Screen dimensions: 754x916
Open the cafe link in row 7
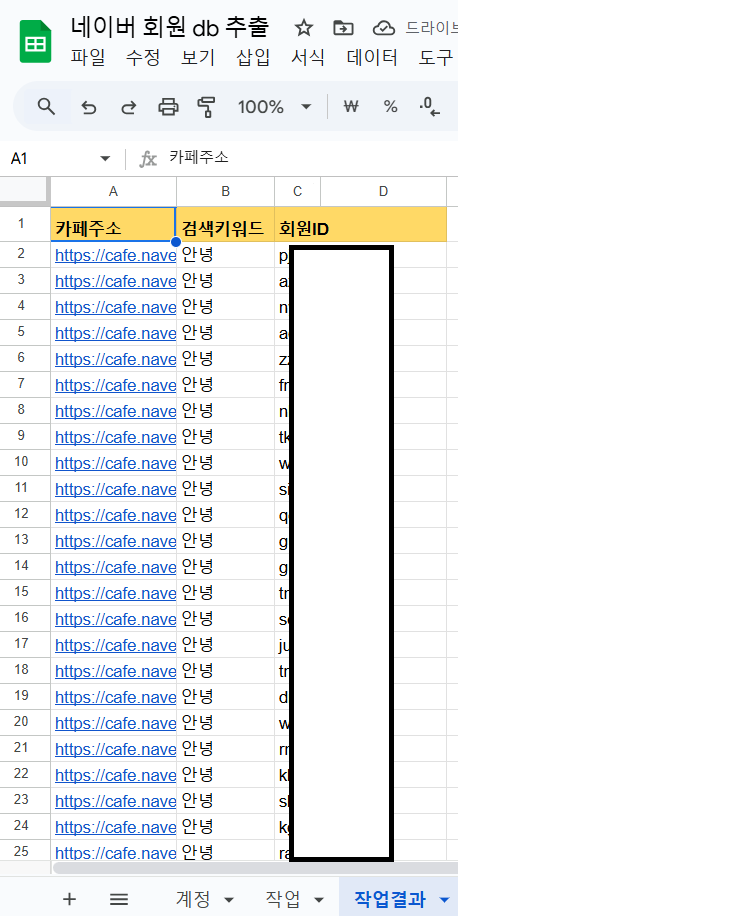[116, 385]
